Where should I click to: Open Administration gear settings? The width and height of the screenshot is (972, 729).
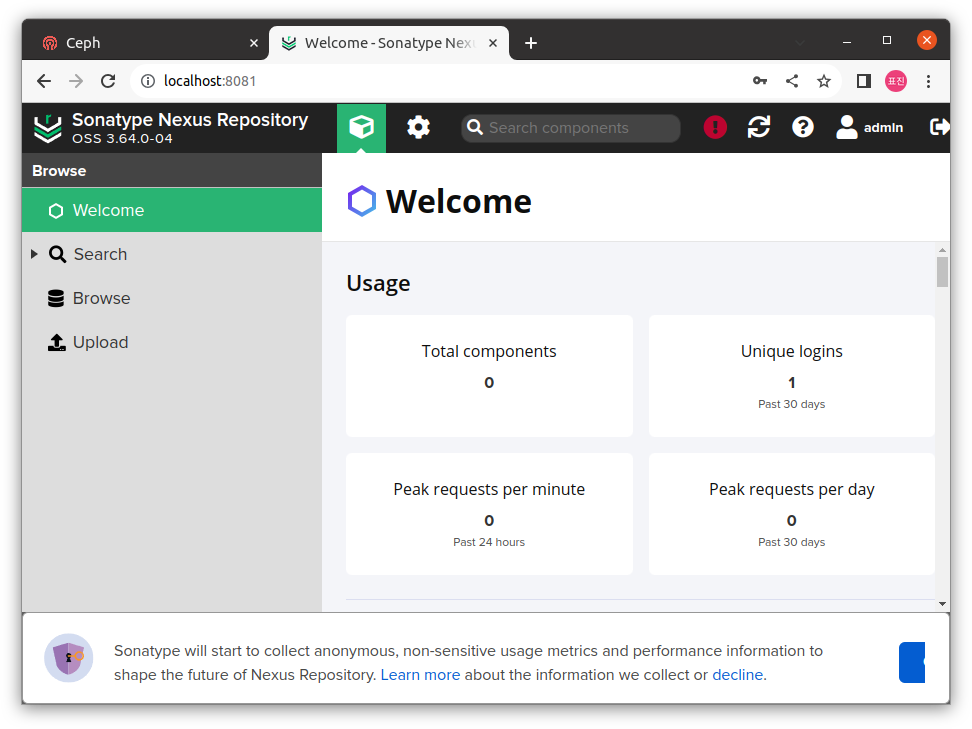tap(418, 128)
